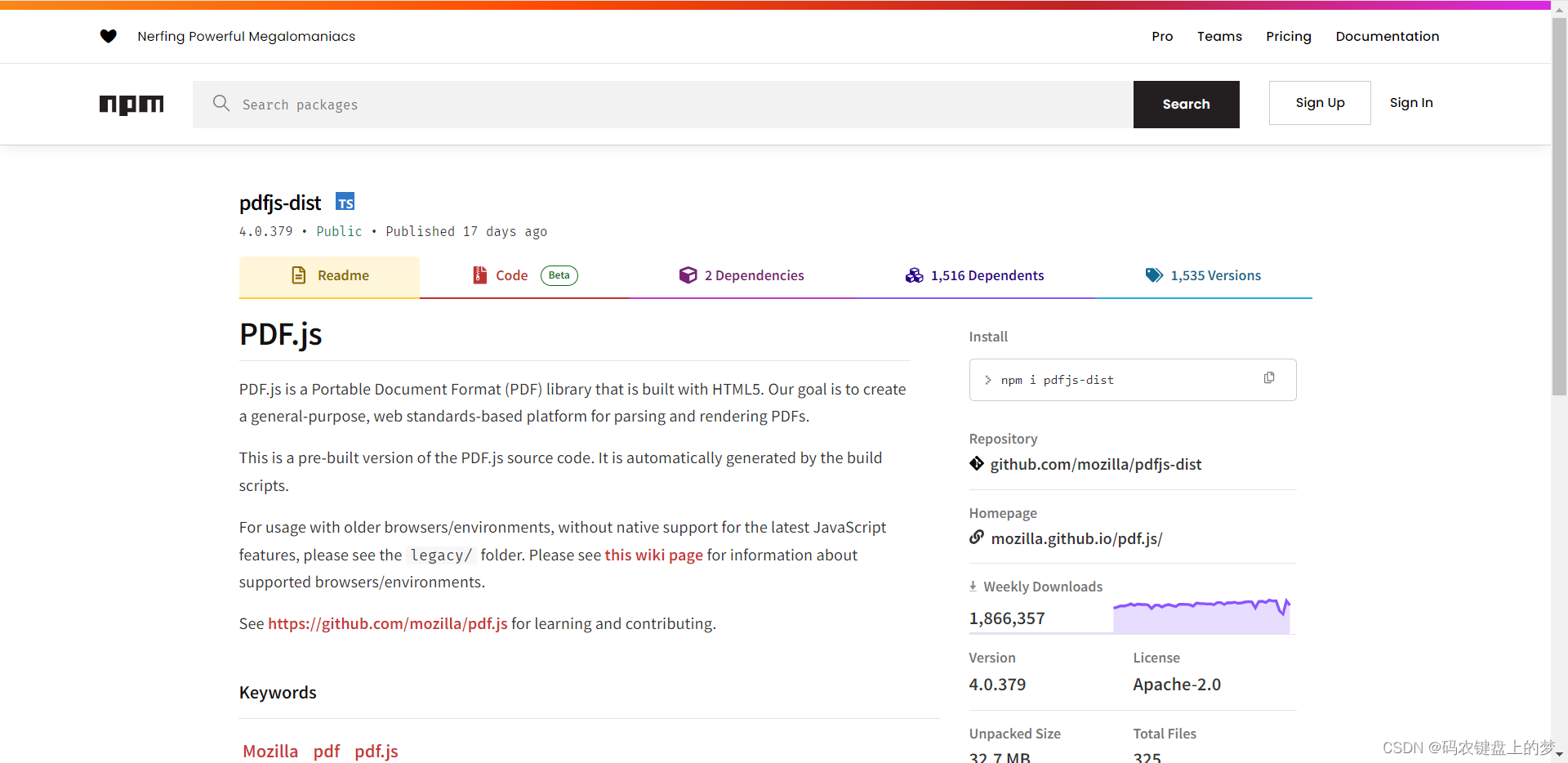Open the 2 Dependencies tab
The width and height of the screenshot is (1568, 763).
(742, 277)
